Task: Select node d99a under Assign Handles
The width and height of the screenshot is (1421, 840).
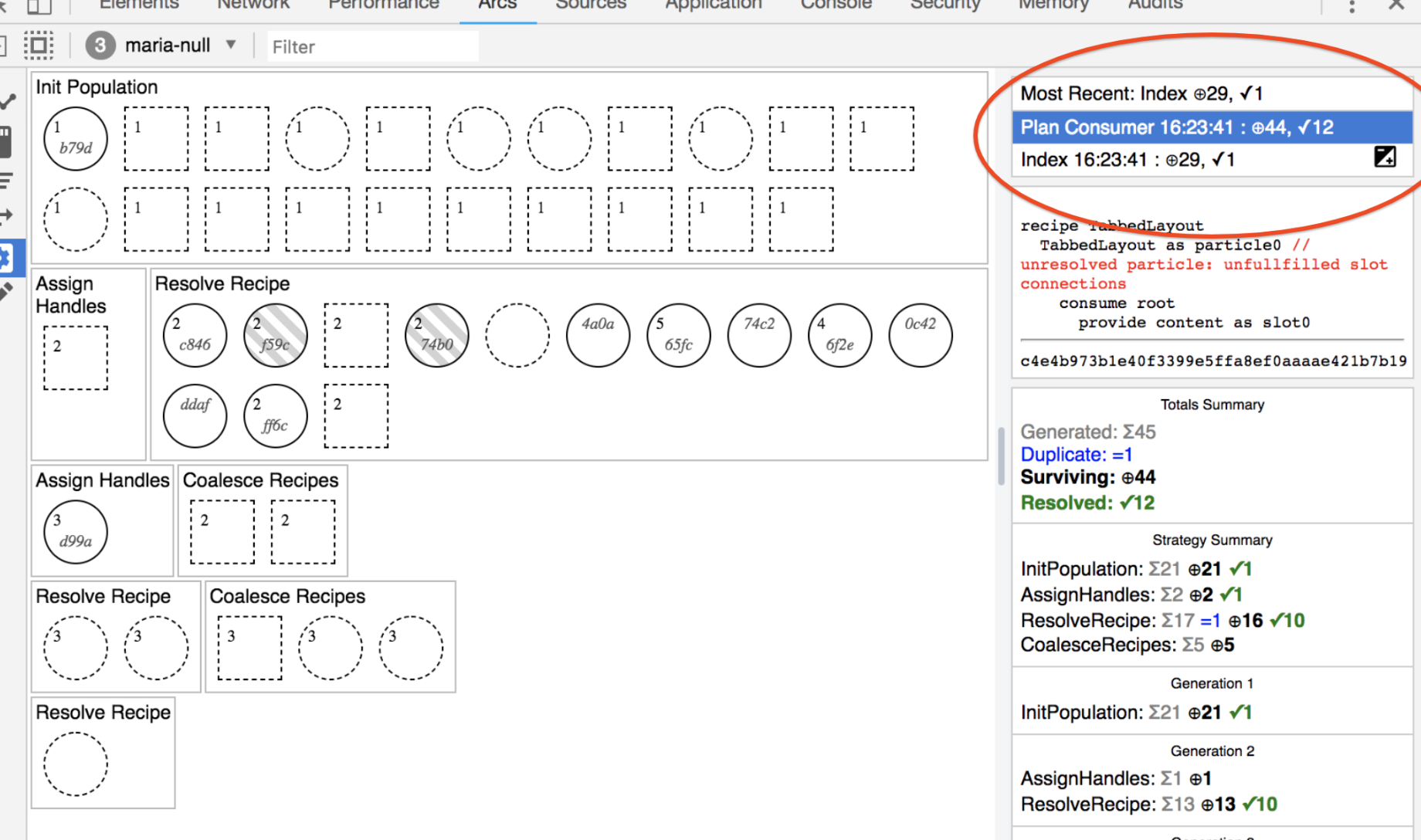Action: click(74, 531)
